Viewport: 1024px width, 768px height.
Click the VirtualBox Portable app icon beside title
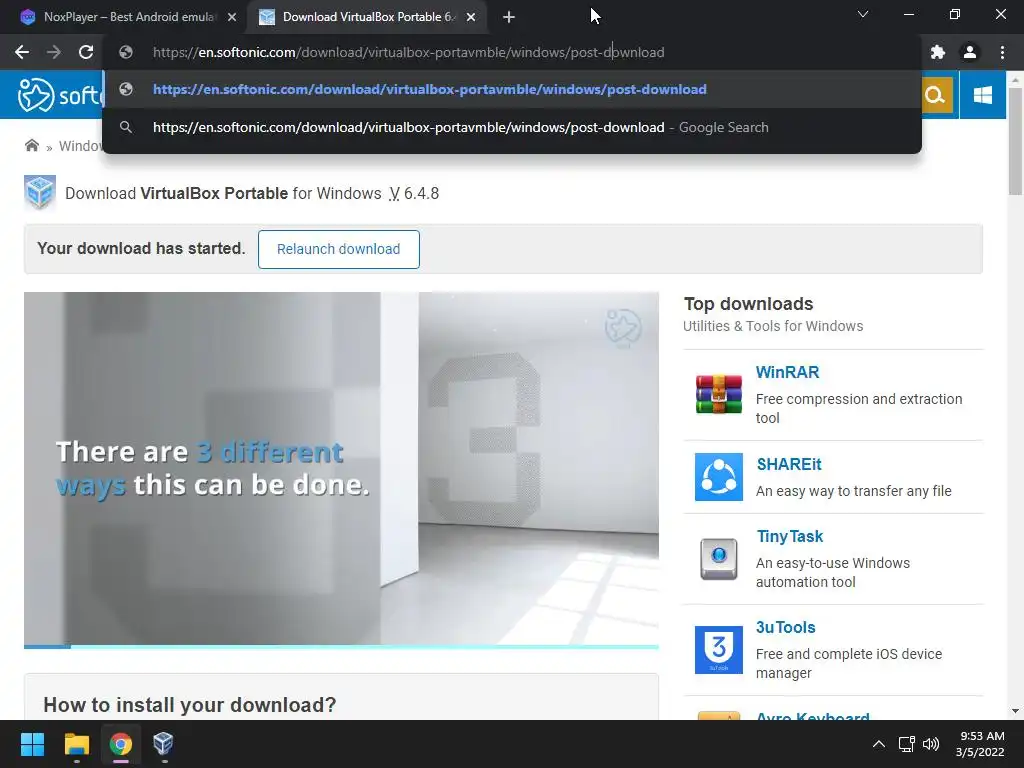[x=40, y=193]
